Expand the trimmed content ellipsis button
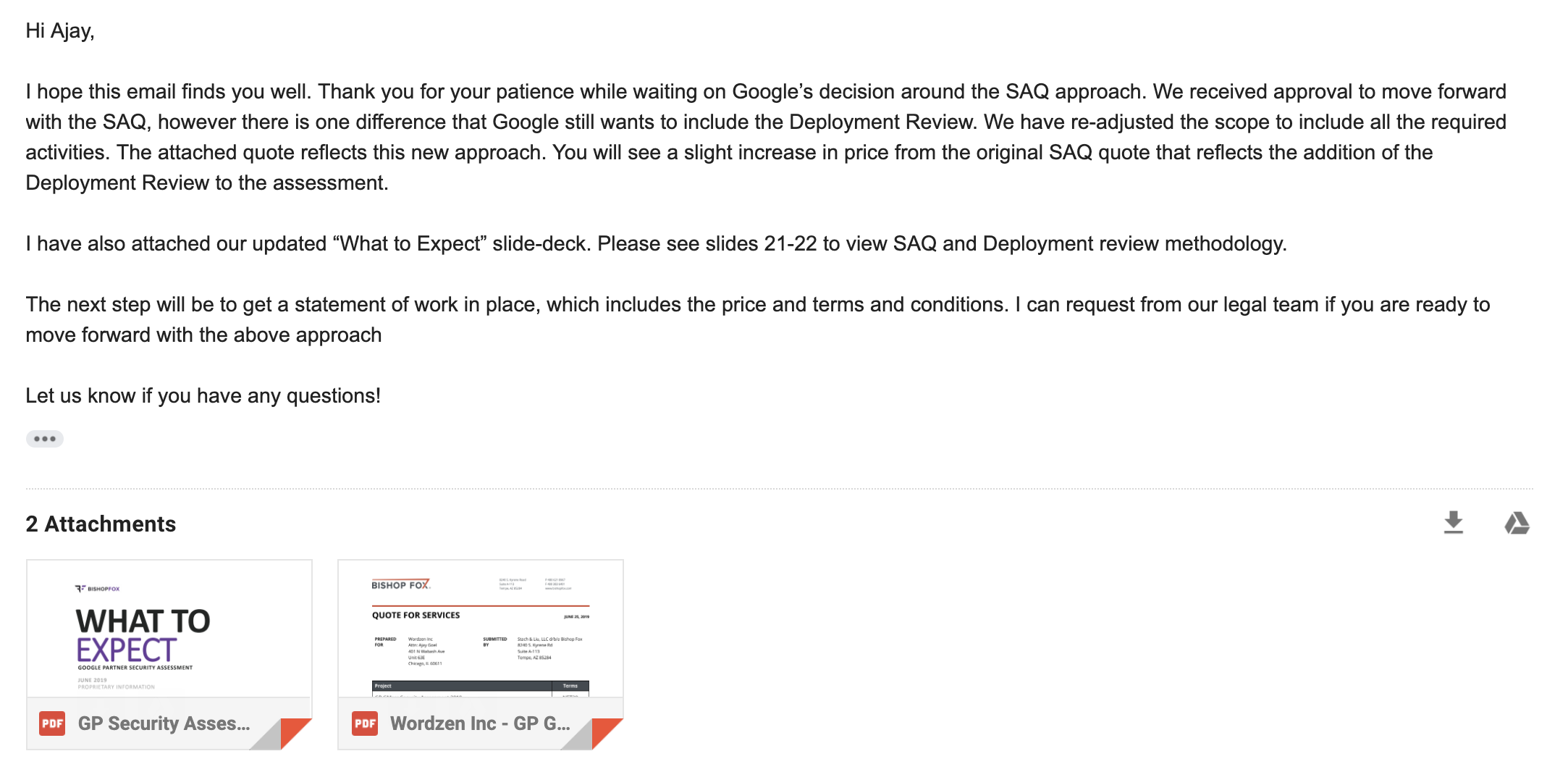The height and width of the screenshot is (772, 1568). click(45, 439)
